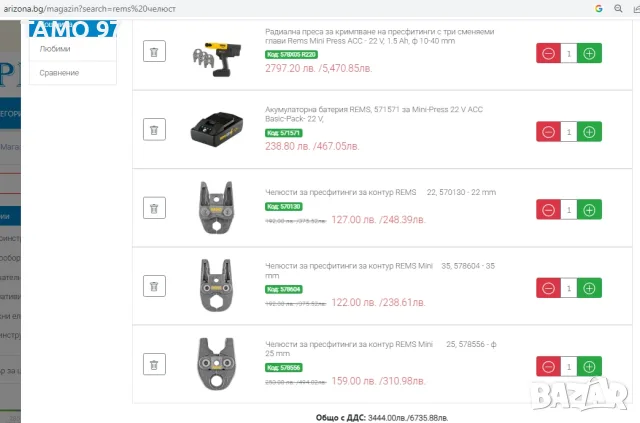Open the Rems Mini Press ACC product title
This screenshot has width=640, height=423.
click(x=380, y=36)
